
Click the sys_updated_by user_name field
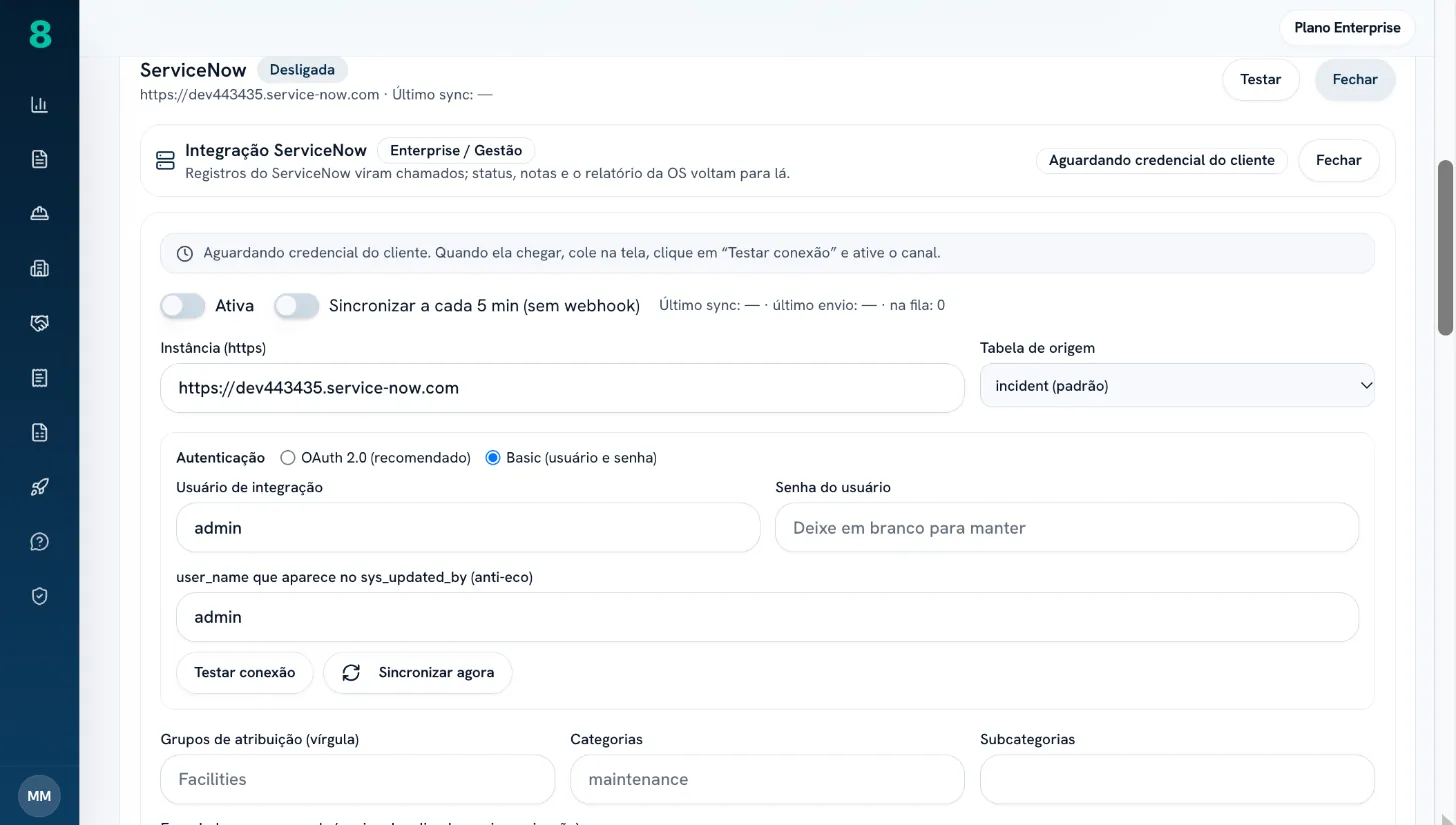(767, 617)
